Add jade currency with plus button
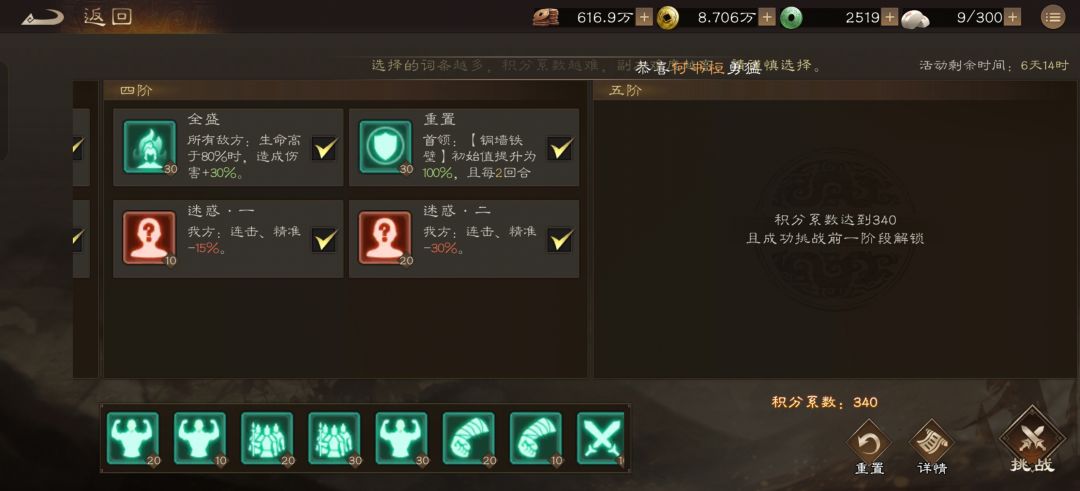The height and width of the screenshot is (491, 1080). tap(890, 17)
